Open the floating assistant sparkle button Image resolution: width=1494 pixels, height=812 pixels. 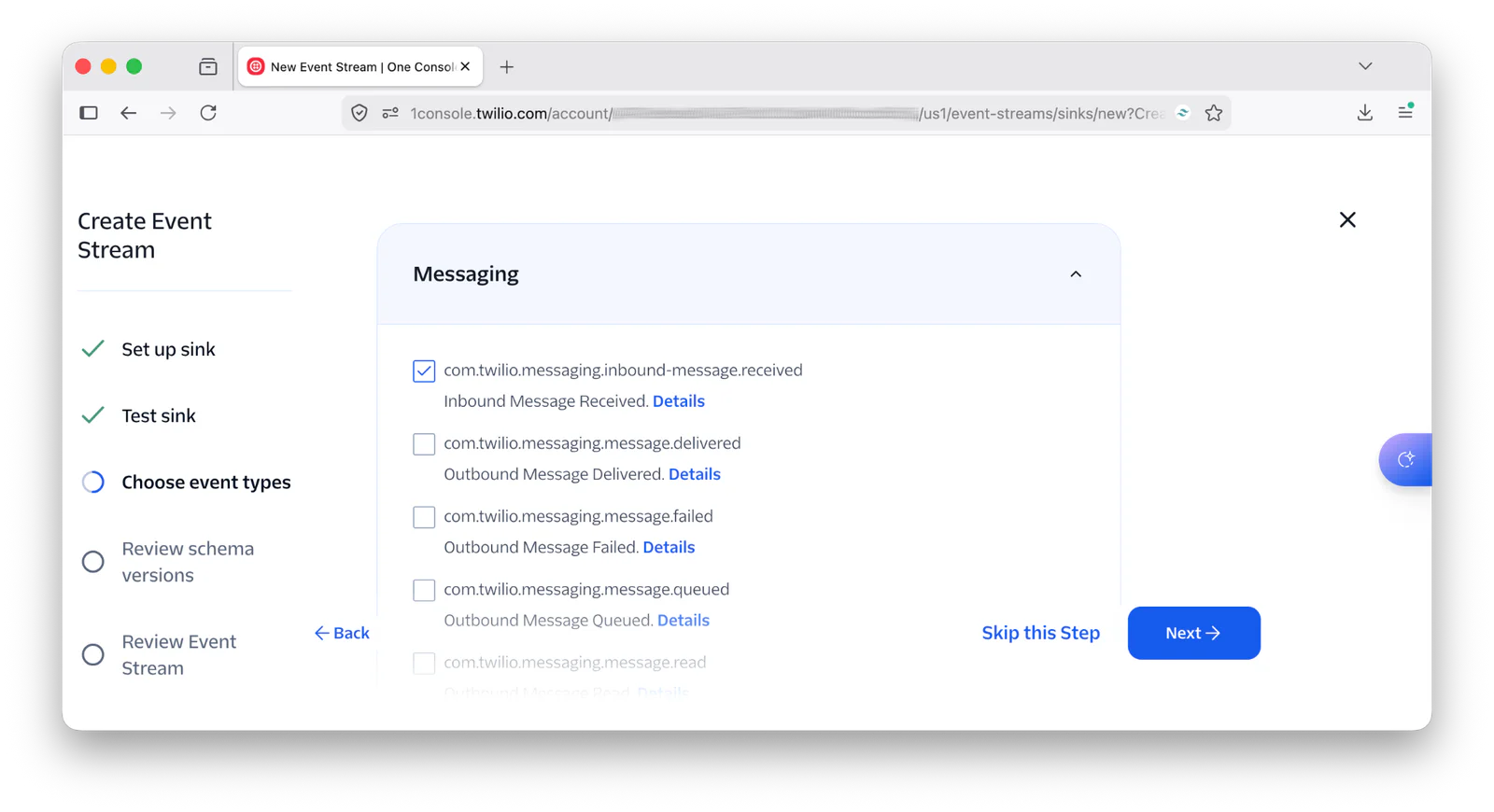[1405, 459]
